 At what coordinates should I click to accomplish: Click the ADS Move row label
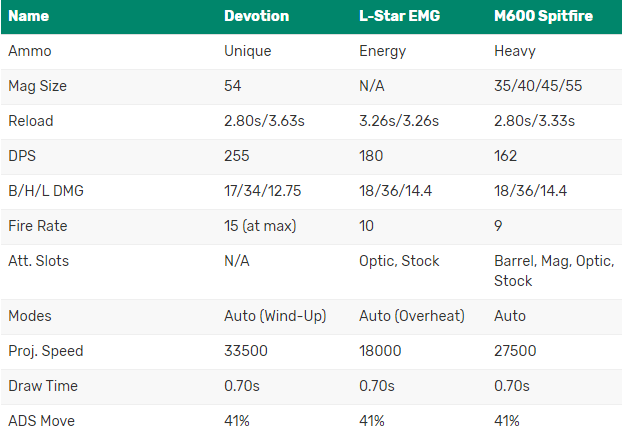coord(41,421)
